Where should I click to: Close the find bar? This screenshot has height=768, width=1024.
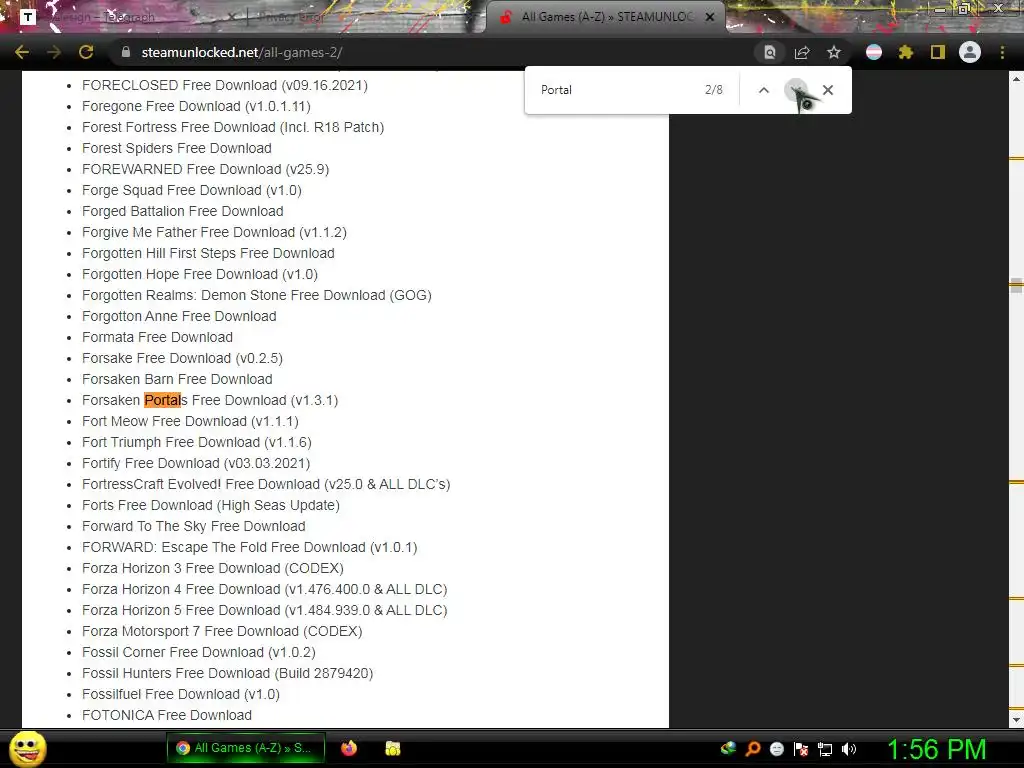[828, 90]
